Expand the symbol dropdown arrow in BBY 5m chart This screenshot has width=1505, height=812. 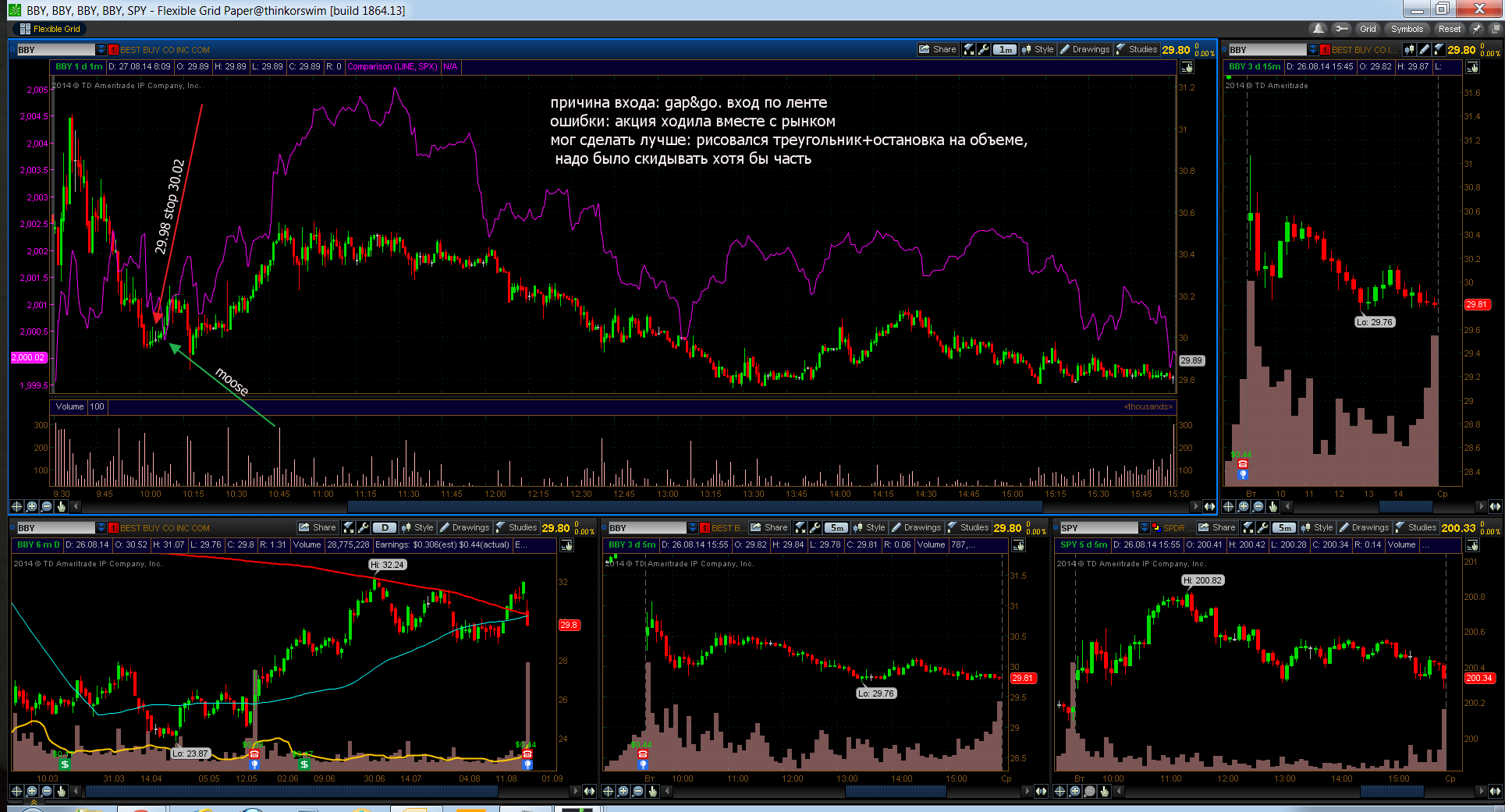pyautogui.click(x=692, y=528)
